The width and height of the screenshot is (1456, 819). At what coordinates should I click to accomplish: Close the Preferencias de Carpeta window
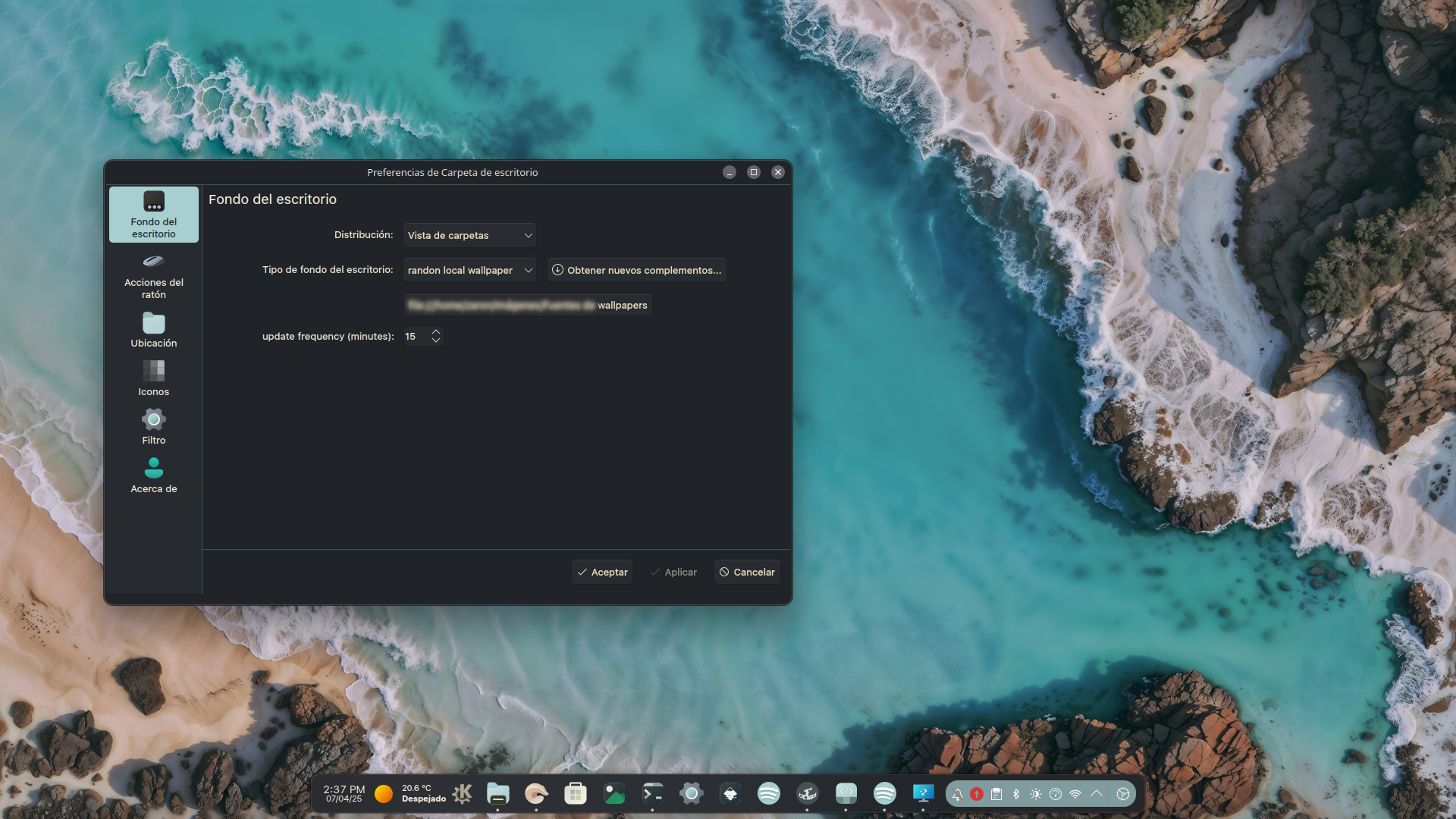[778, 172]
